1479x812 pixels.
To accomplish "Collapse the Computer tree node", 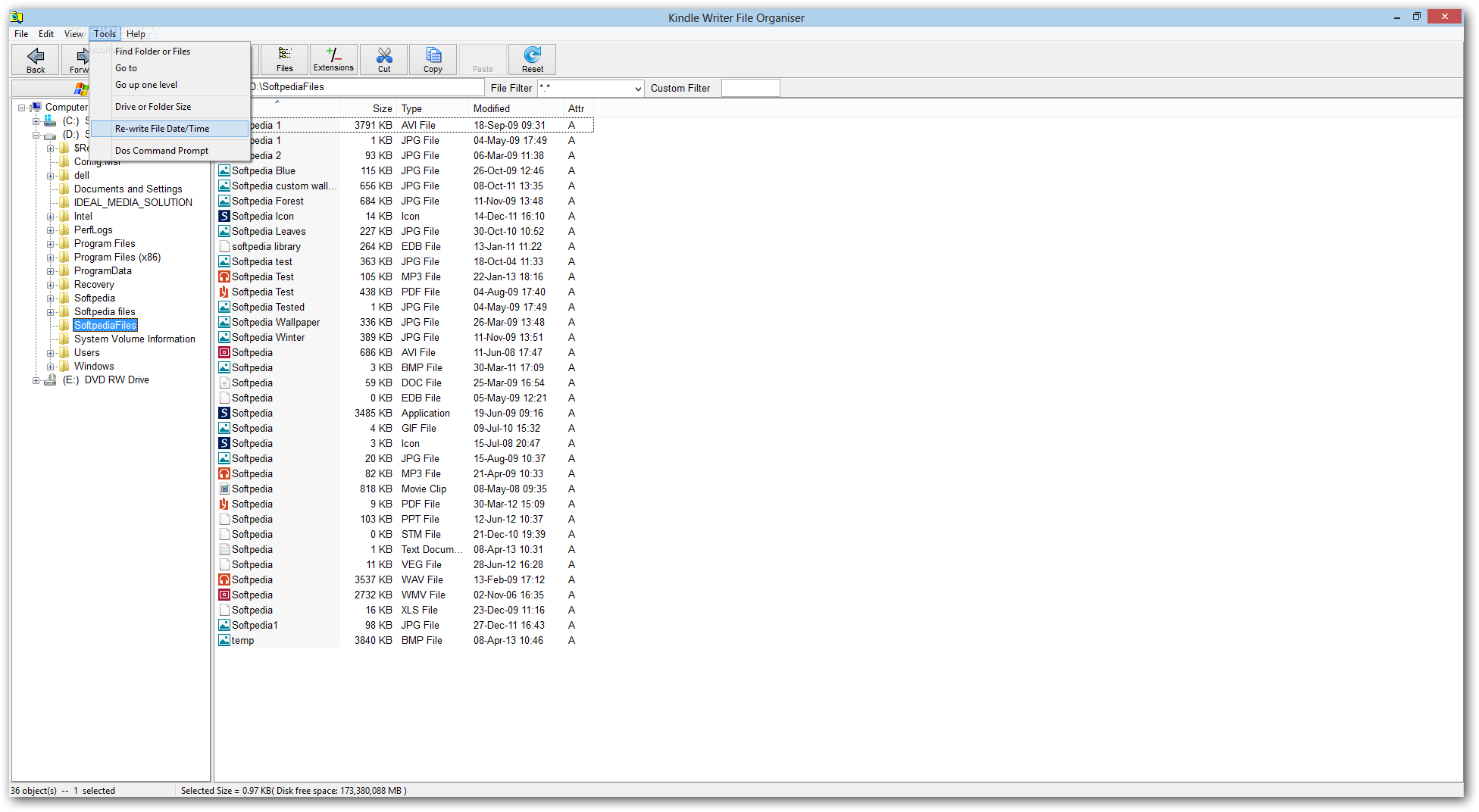I will pos(21,108).
